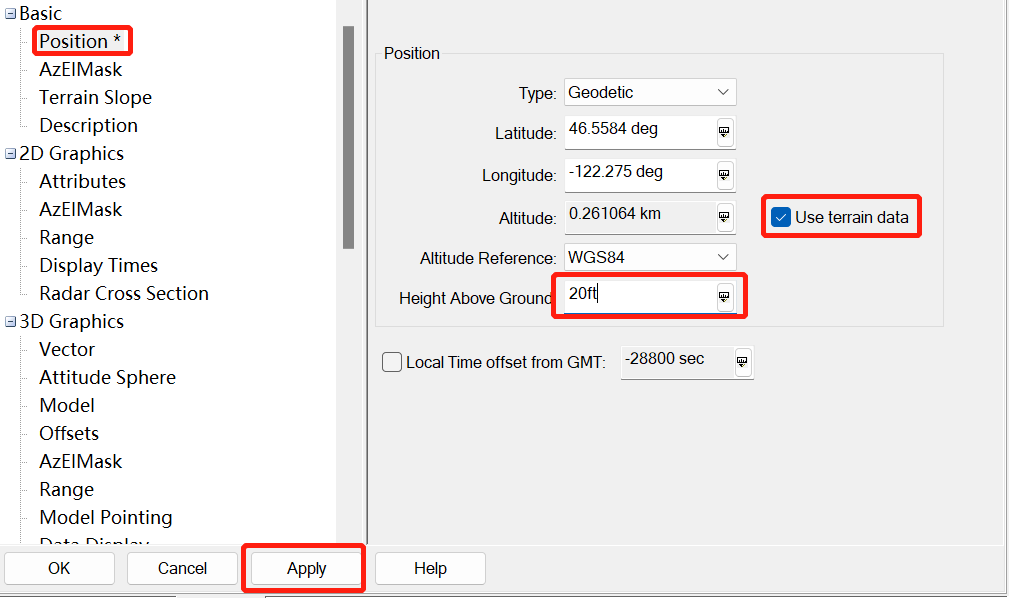The height and width of the screenshot is (598, 1009).
Task: Click unit icon beside Local Time offset value
Action: [x=742, y=362]
